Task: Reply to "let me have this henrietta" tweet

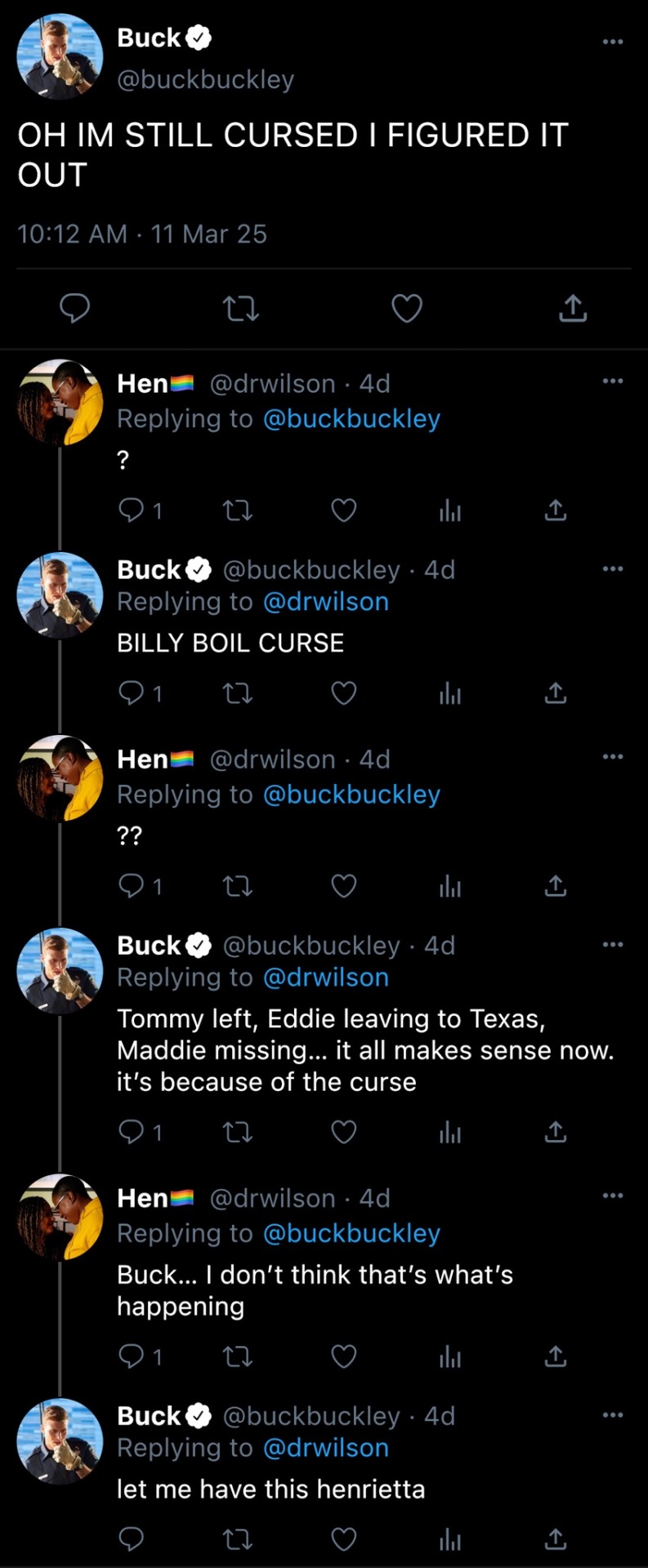Action: (x=132, y=1539)
